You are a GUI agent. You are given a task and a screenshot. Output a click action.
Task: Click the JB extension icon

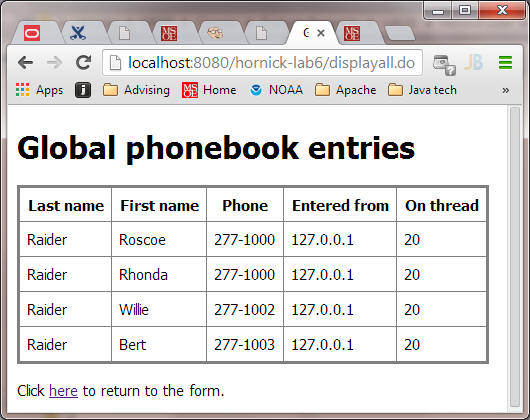(474, 63)
